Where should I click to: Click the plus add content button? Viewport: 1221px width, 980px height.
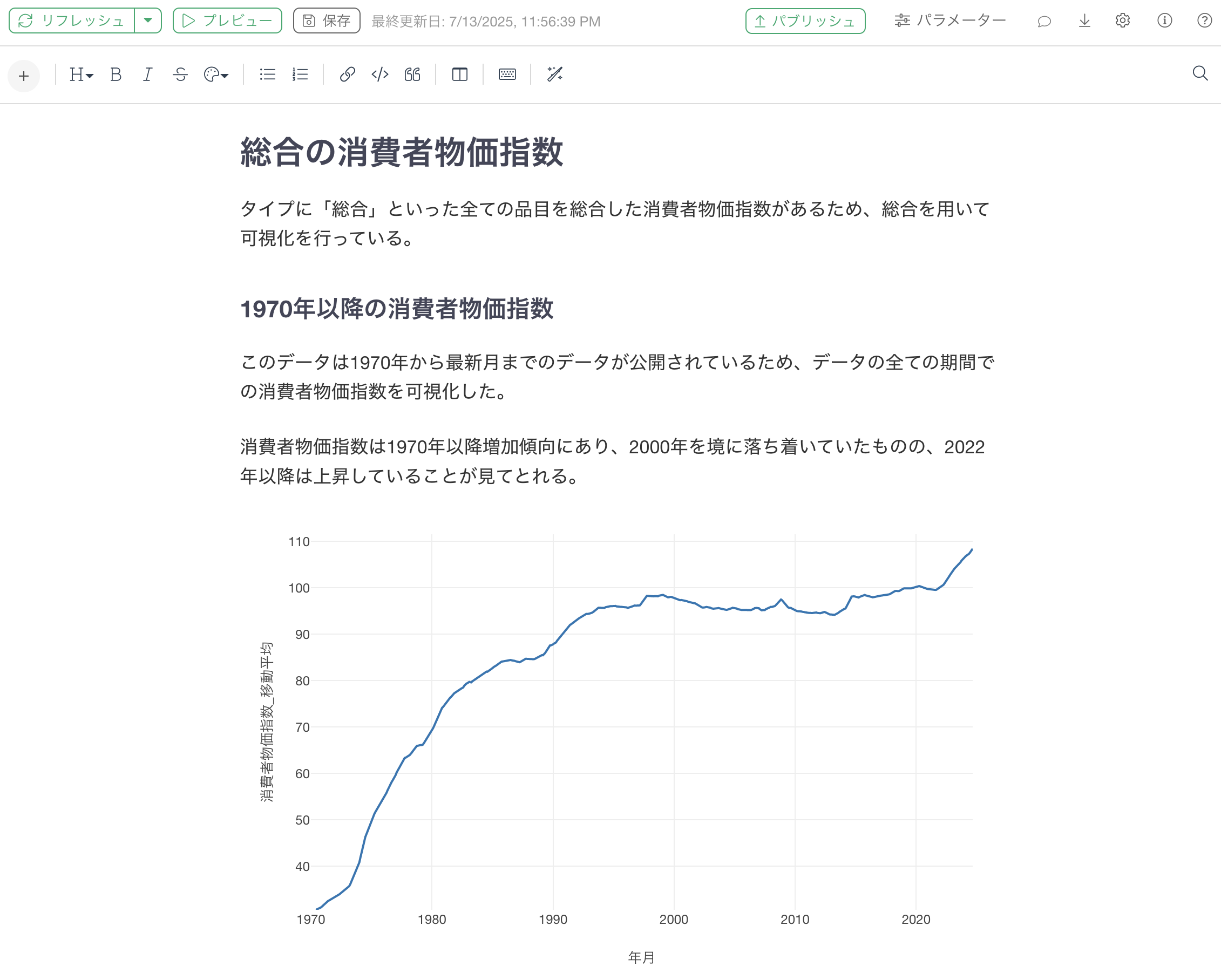coord(24,76)
